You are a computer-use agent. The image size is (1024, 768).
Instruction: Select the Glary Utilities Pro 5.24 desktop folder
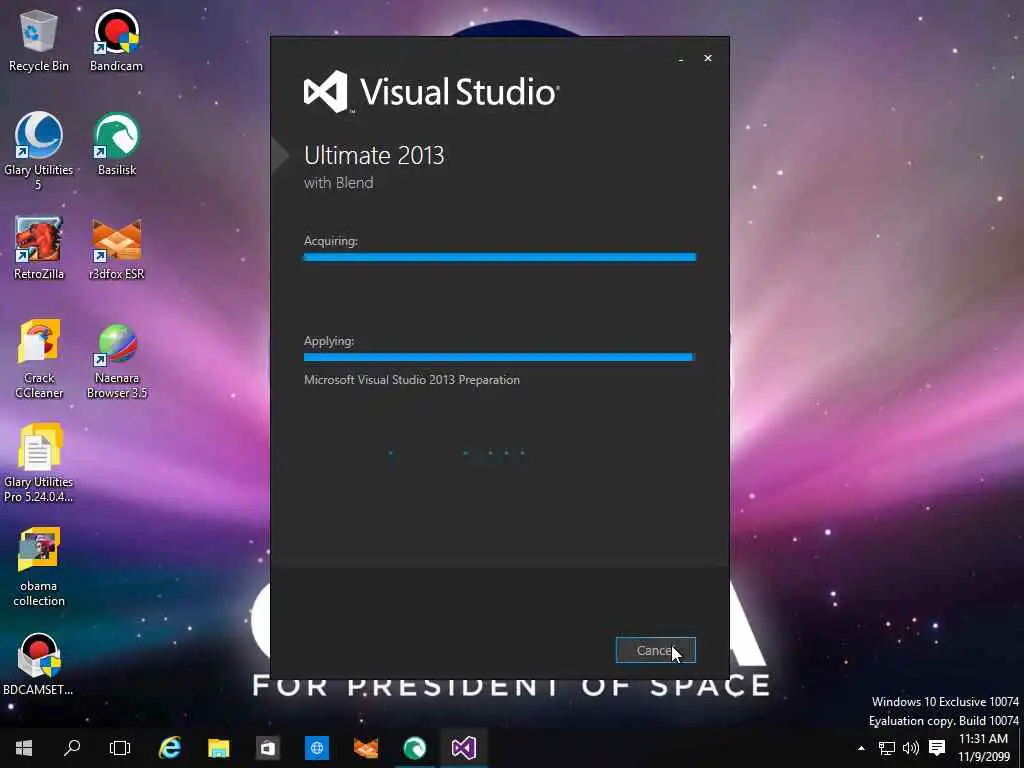(39, 463)
